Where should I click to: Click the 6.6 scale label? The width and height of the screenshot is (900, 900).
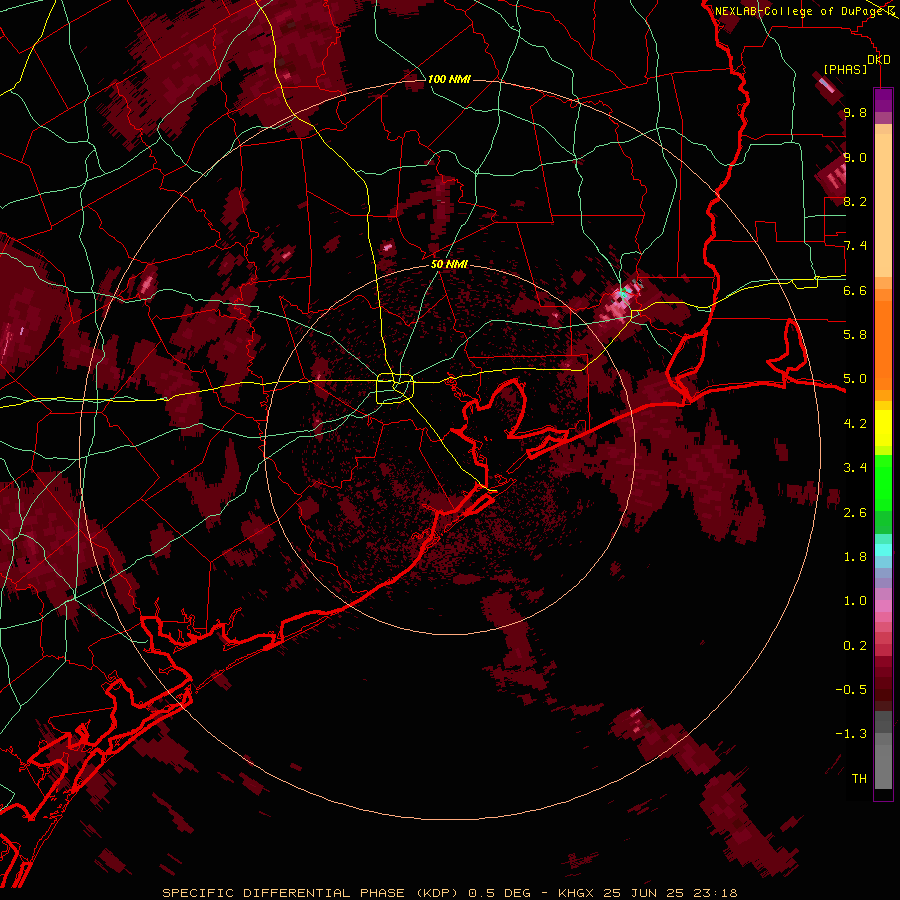[855, 290]
